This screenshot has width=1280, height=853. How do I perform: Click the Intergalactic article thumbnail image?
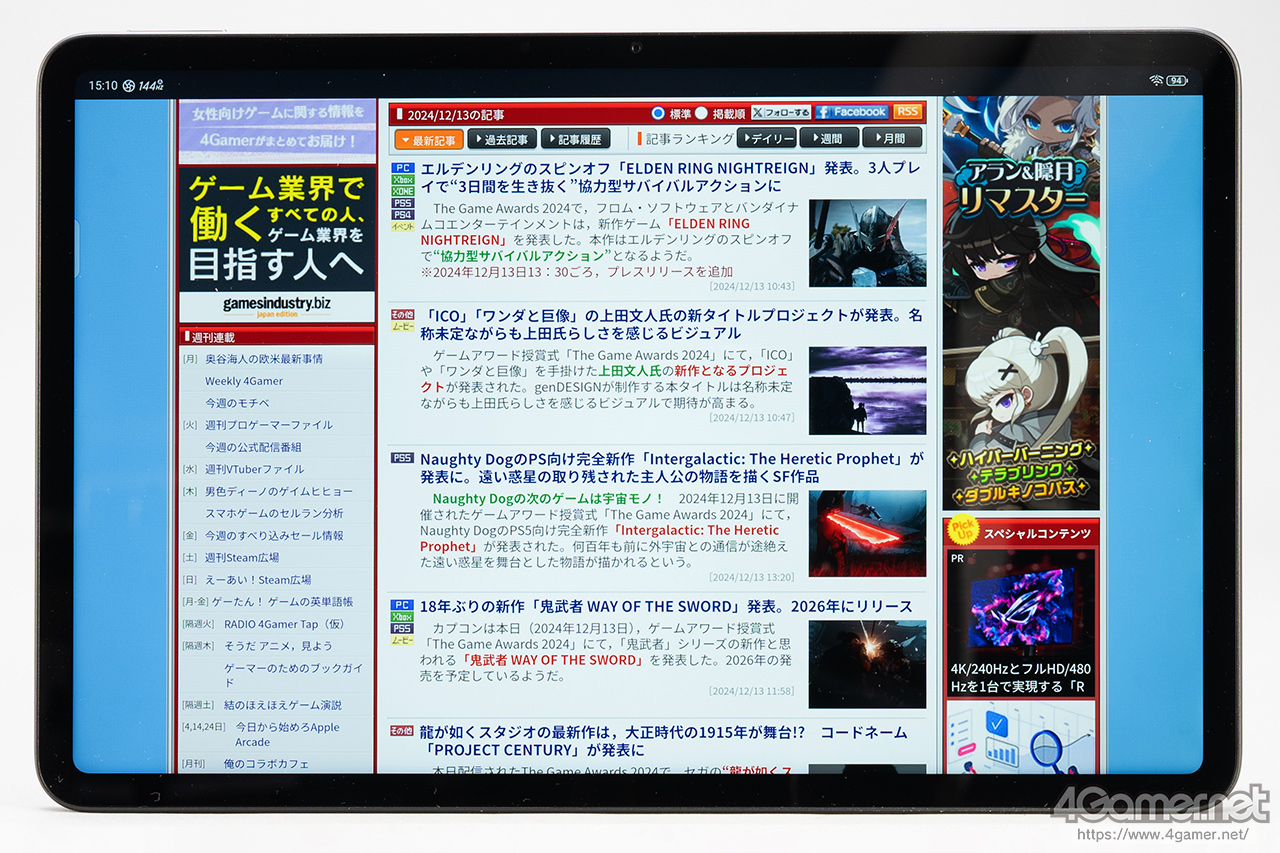(867, 533)
